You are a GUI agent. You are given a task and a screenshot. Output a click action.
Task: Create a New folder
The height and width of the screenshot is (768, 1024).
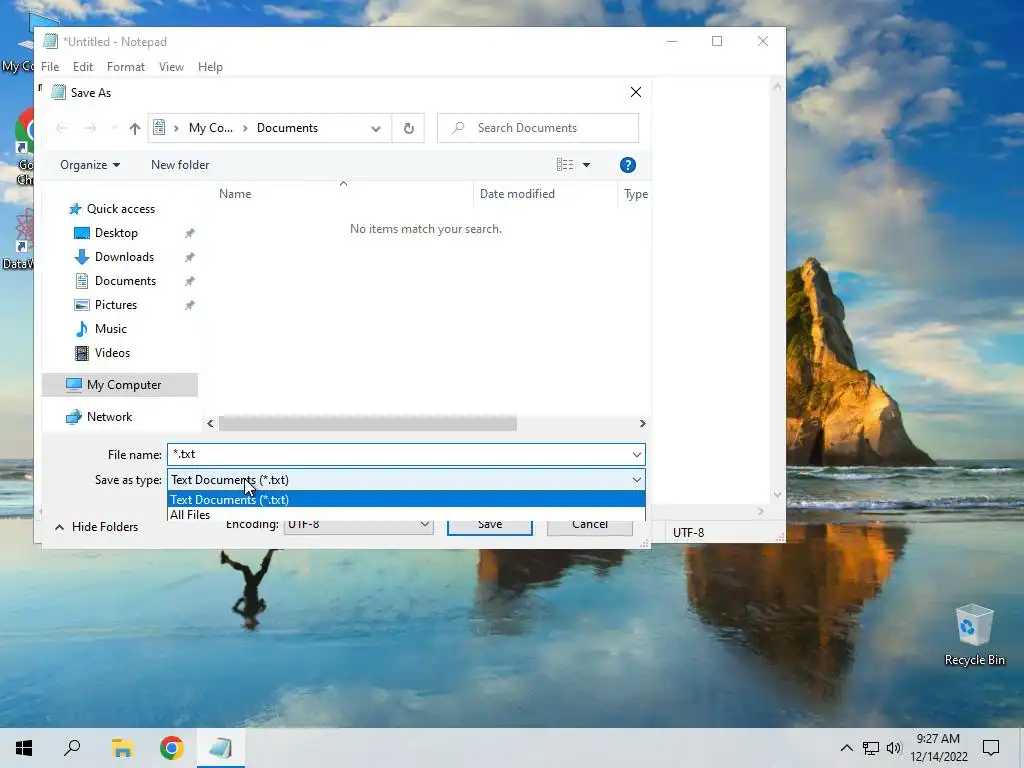[180, 165]
